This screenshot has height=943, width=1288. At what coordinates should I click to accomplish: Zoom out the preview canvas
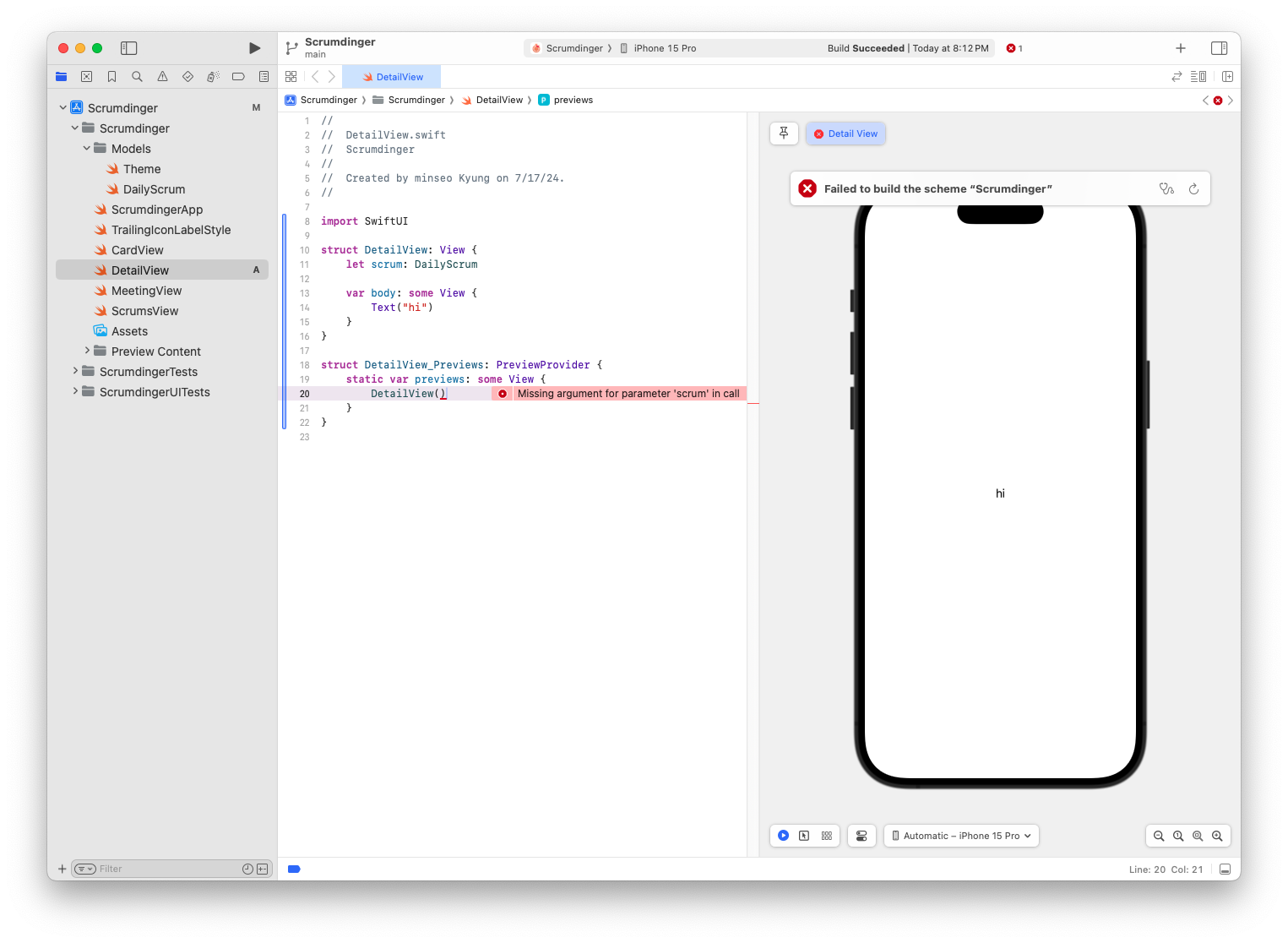point(1159,836)
